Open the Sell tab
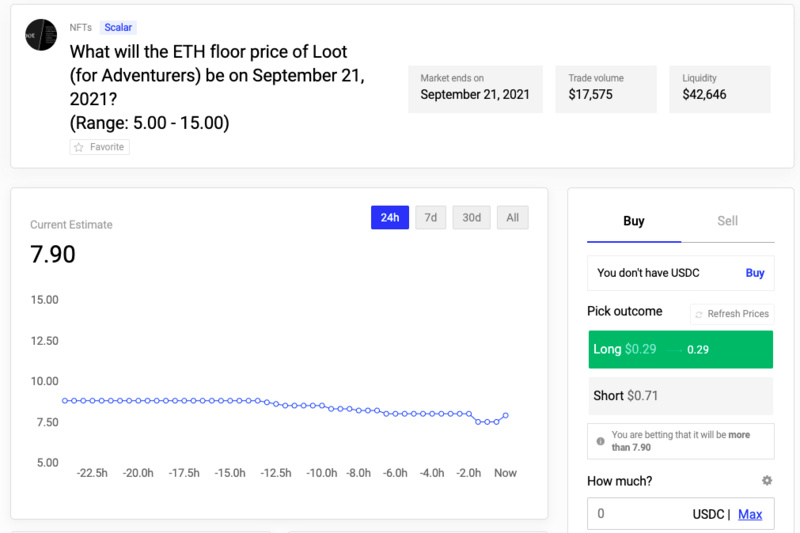This screenshot has height=533, width=800. (x=728, y=221)
